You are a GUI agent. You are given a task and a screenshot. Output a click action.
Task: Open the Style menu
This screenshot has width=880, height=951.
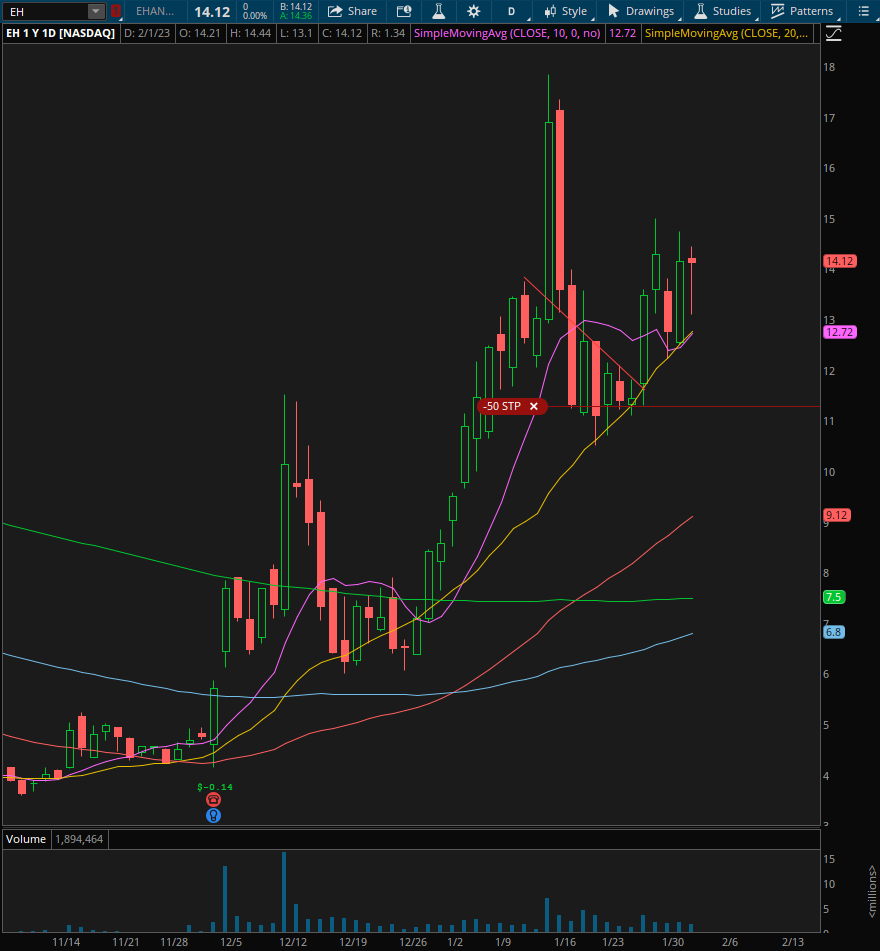pyautogui.click(x=565, y=11)
